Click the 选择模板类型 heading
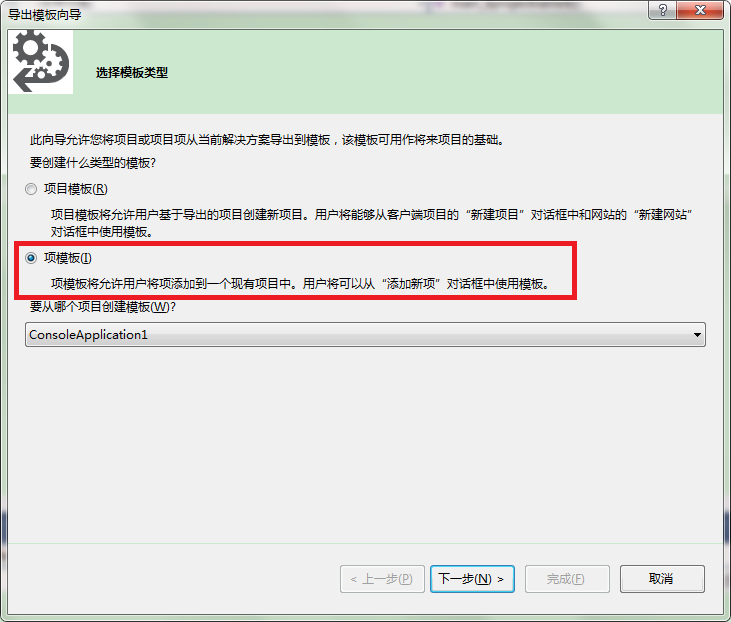The image size is (731, 622). [x=132, y=73]
